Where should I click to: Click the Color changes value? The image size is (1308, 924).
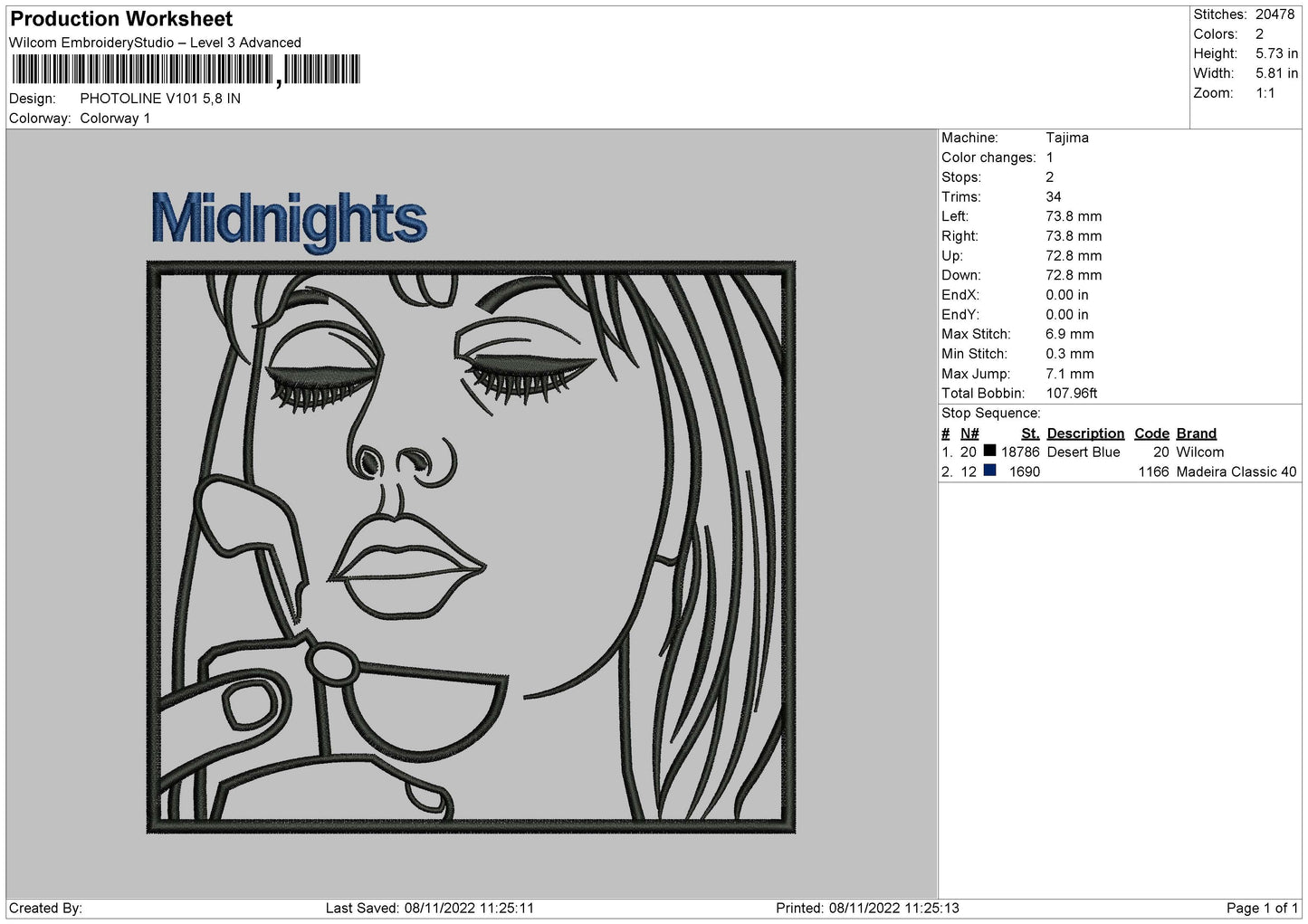coord(1050,157)
